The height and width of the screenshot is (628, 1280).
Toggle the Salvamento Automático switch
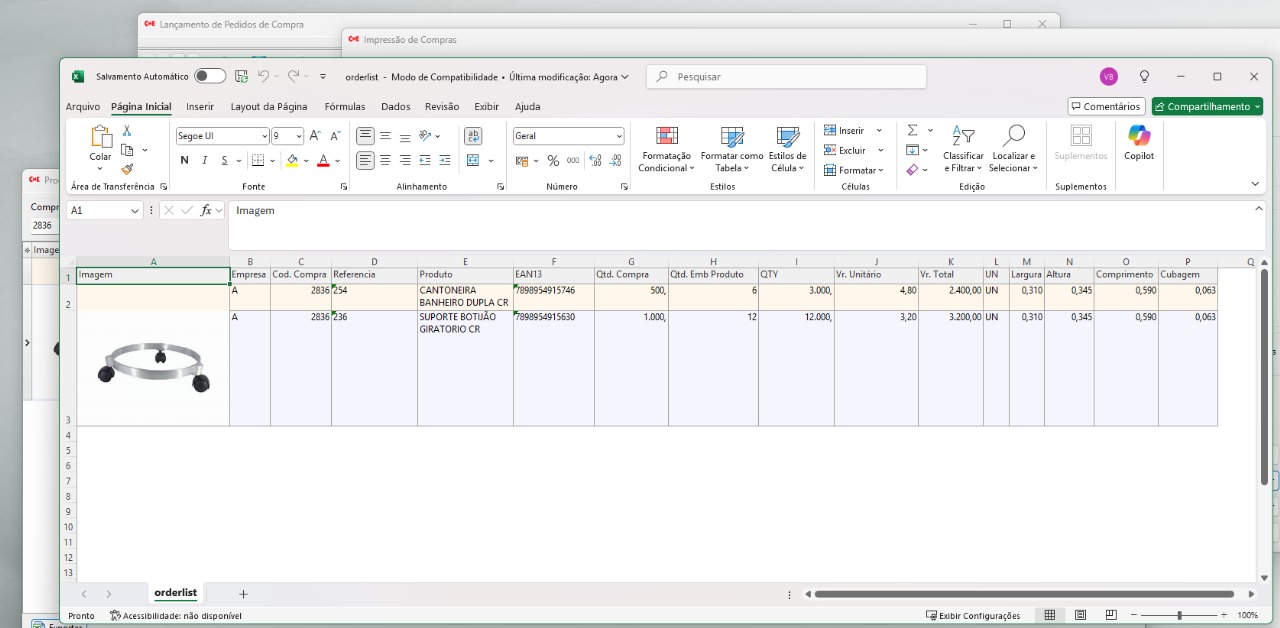coord(210,76)
